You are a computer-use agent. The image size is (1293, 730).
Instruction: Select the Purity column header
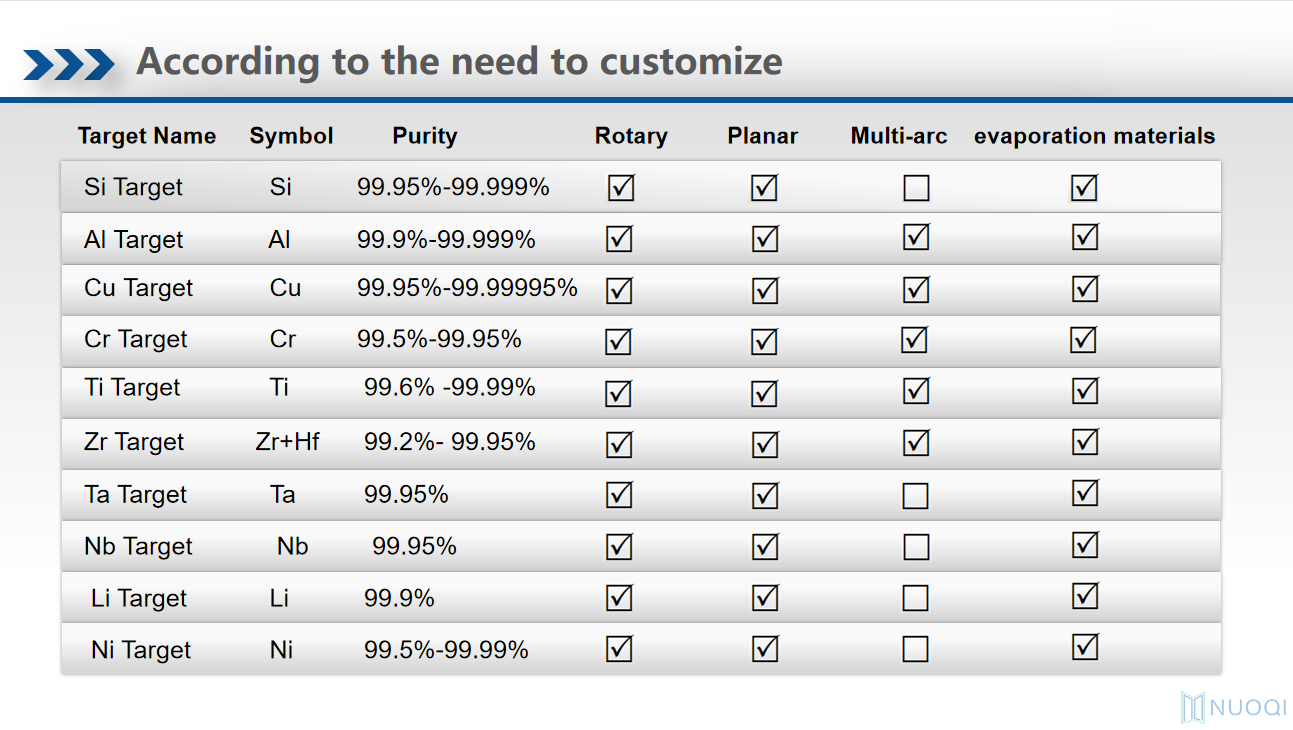[x=424, y=136]
